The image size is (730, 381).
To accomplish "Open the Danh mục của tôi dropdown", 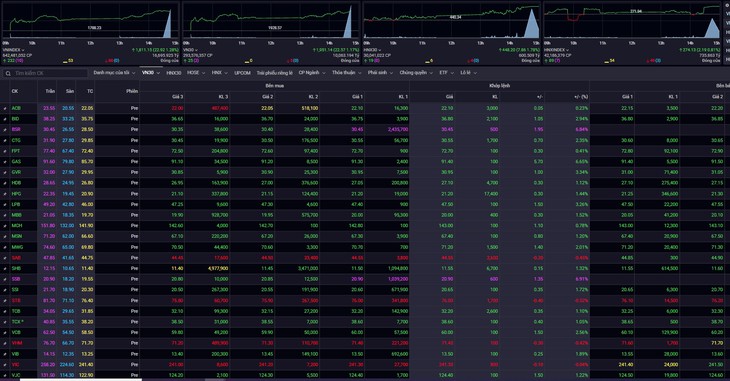I will (x=114, y=73).
